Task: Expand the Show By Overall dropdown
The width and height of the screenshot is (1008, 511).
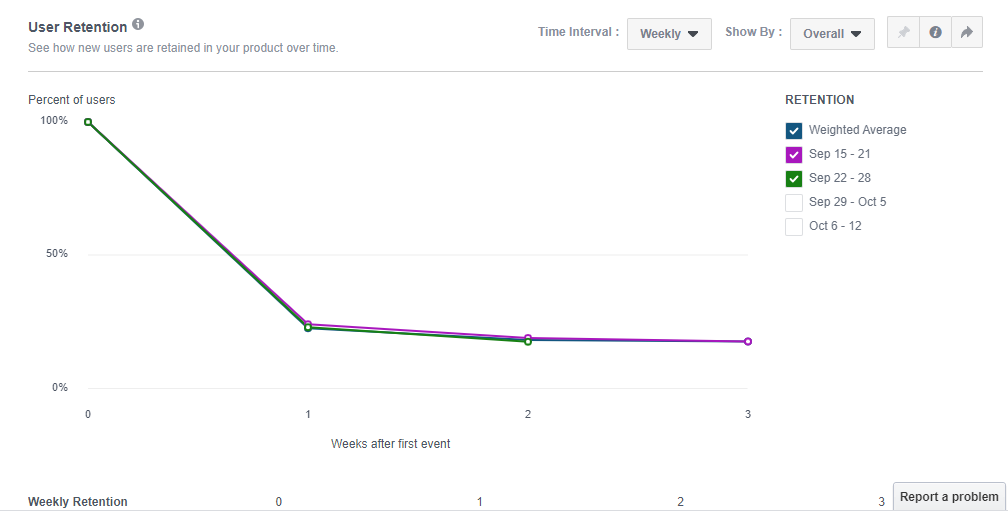Action: pyautogui.click(x=832, y=34)
